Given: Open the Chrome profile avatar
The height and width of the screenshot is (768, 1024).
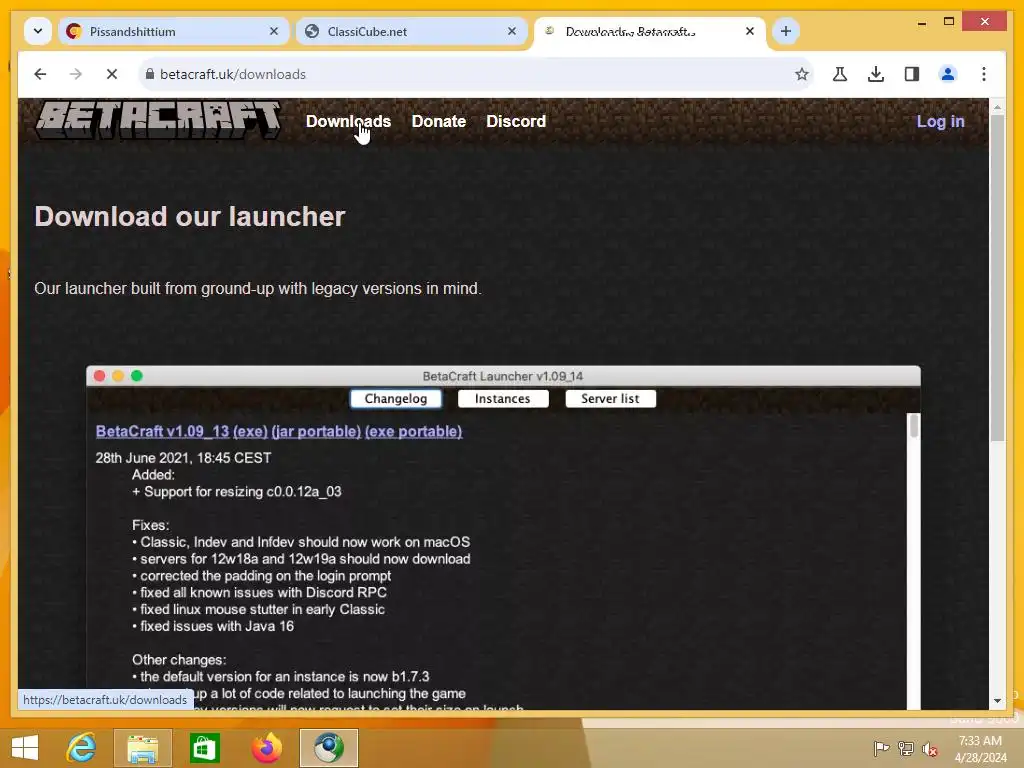Looking at the screenshot, I should (948, 74).
